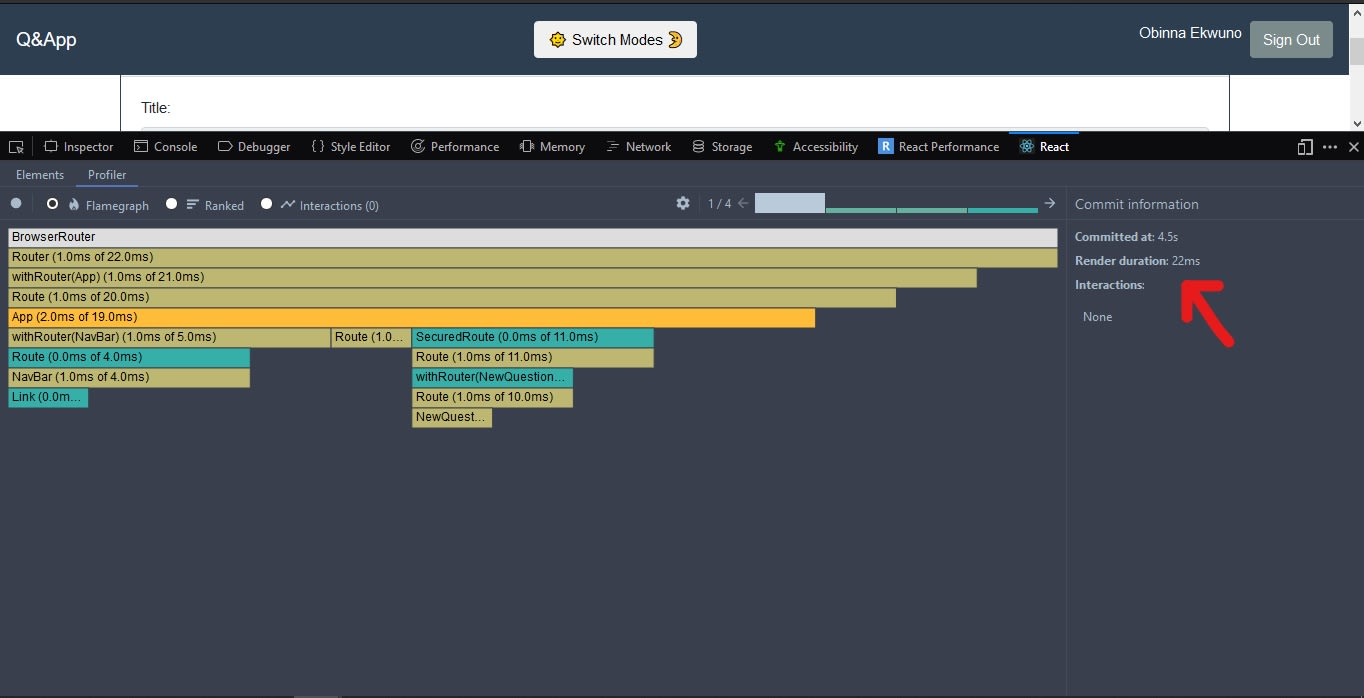Click the Route (1.0ms of 11.0ms) bar
The image size is (1364, 698).
click(533, 357)
